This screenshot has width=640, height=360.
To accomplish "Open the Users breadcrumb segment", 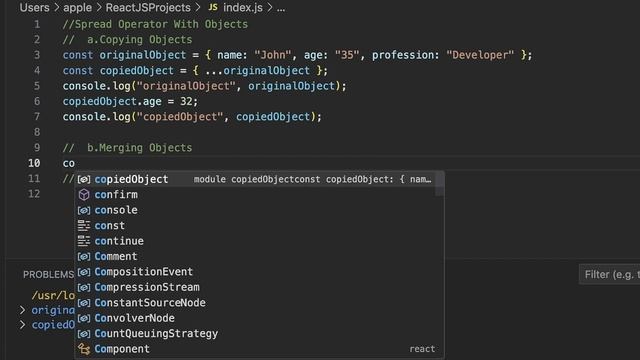I will pos(34,7).
